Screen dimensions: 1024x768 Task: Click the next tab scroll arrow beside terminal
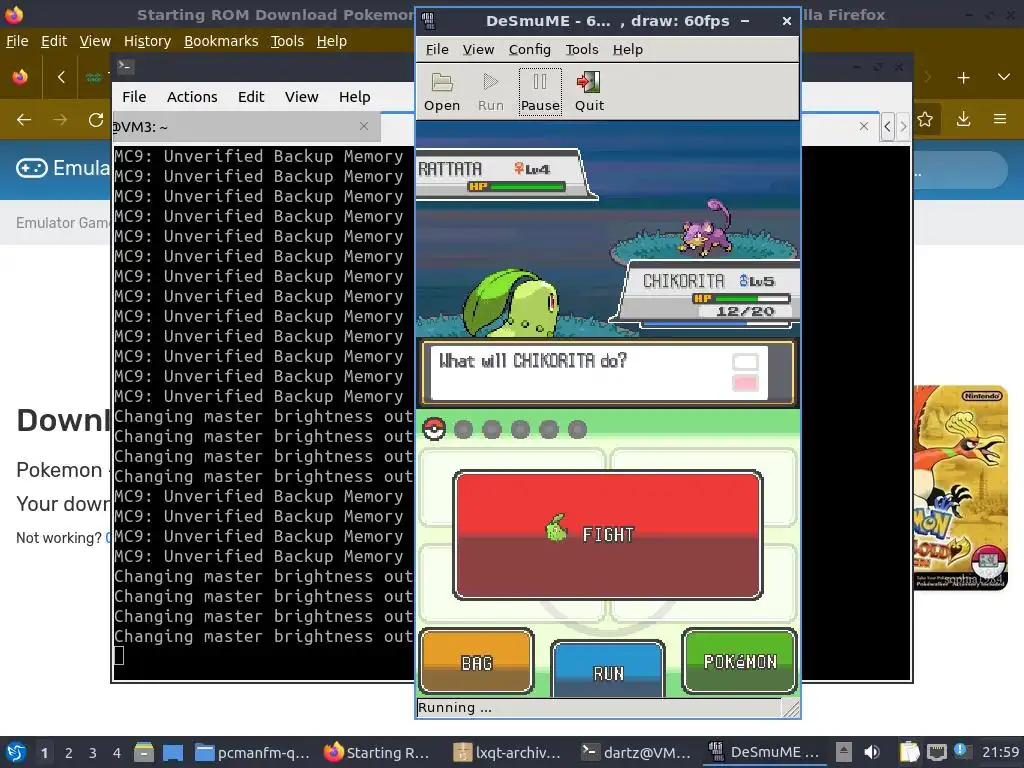pyautogui.click(x=903, y=126)
